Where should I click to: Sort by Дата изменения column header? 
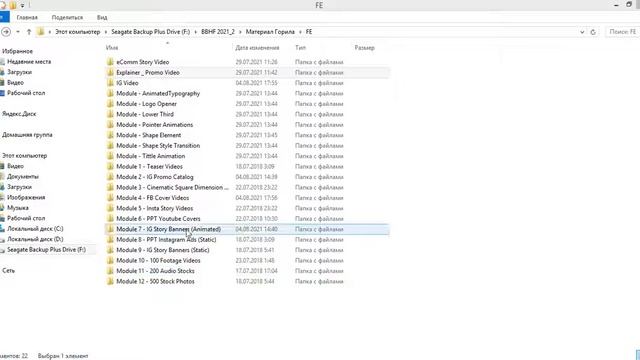[257, 48]
